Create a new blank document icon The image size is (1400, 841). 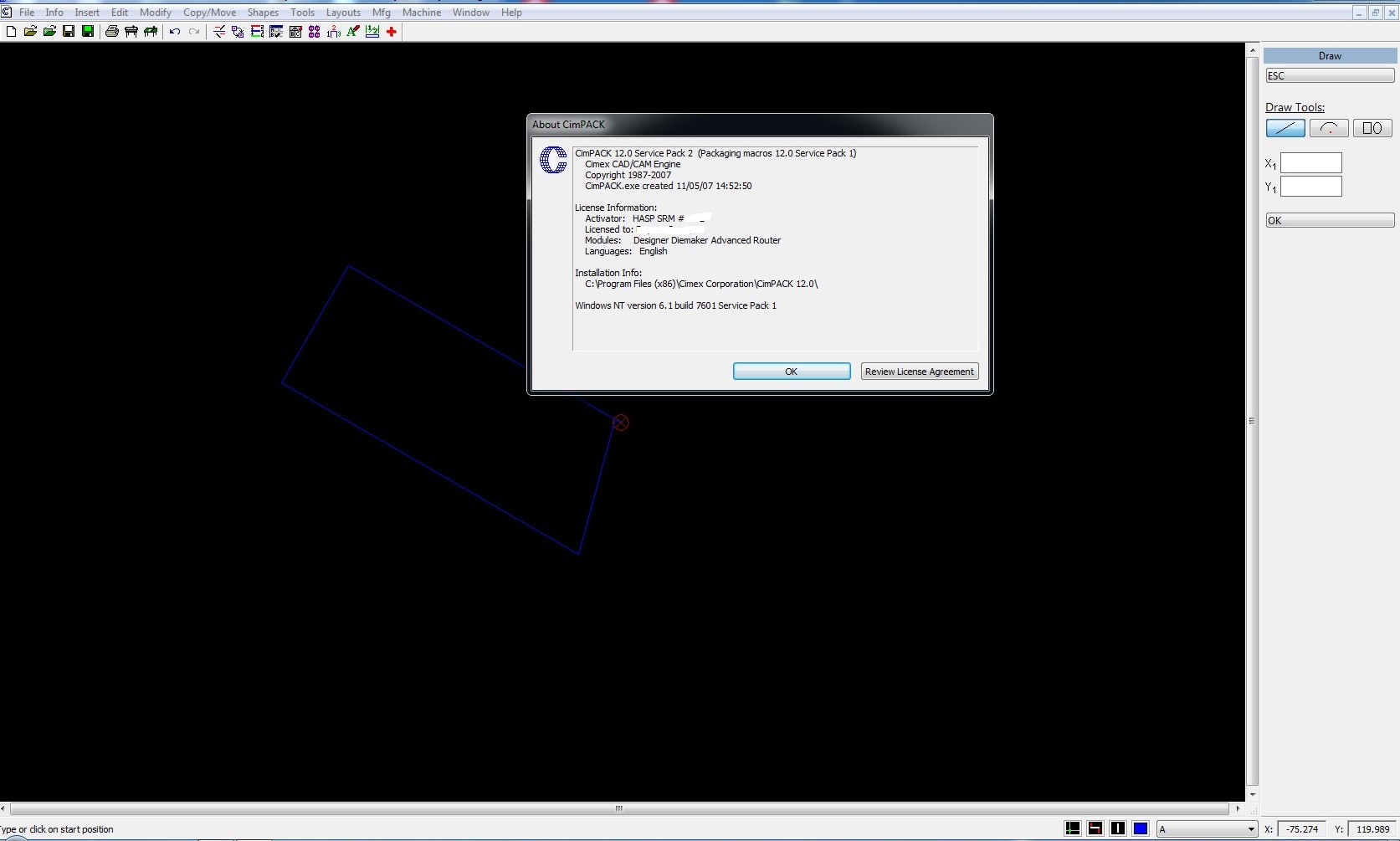coord(11,31)
